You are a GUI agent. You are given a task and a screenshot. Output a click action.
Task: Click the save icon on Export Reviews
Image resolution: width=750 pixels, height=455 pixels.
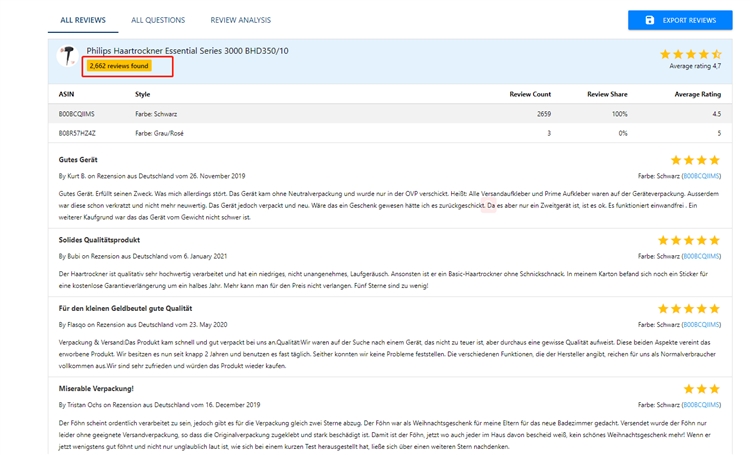tap(650, 20)
